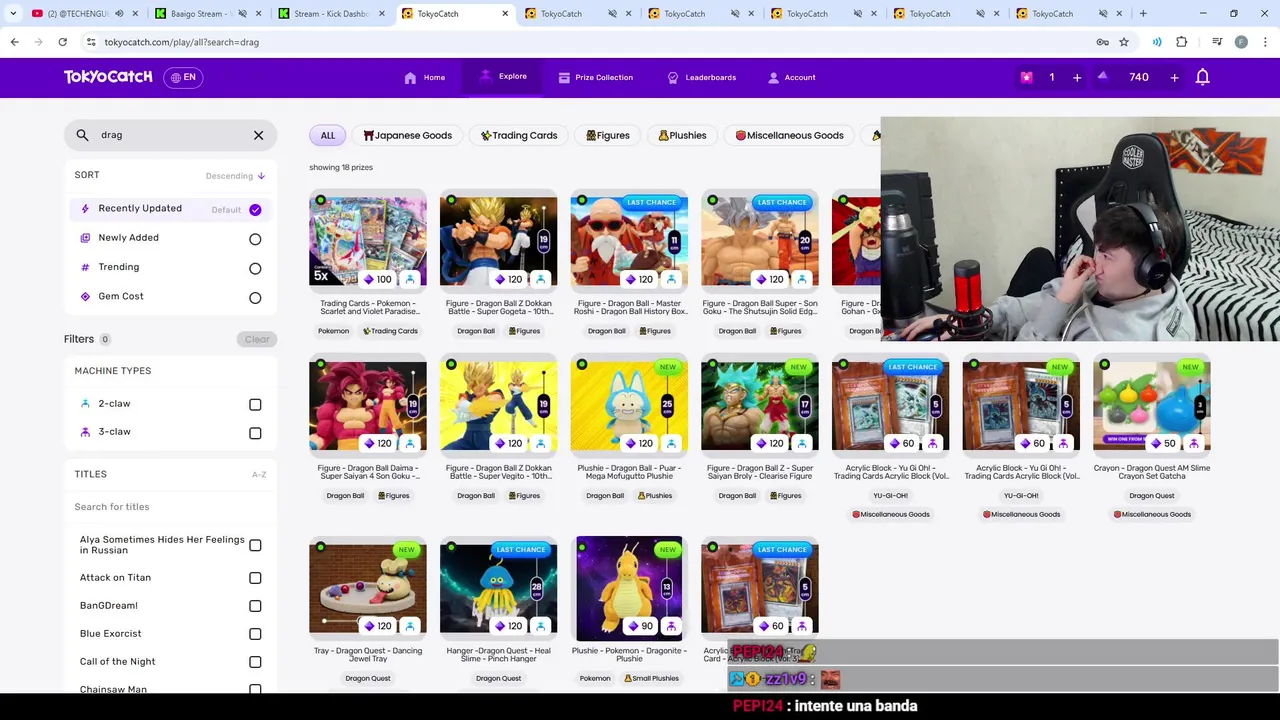This screenshot has height=720, width=1280.
Task: Click Dragon Quest tag under Slime Crayon
Action: pos(1152,496)
